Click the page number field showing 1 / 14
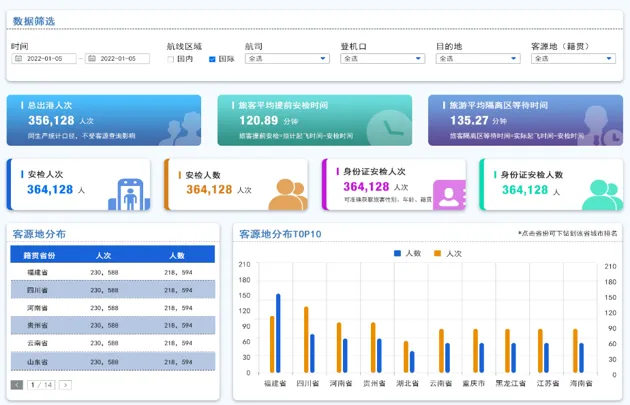This screenshot has height=405, width=630. 41,385
